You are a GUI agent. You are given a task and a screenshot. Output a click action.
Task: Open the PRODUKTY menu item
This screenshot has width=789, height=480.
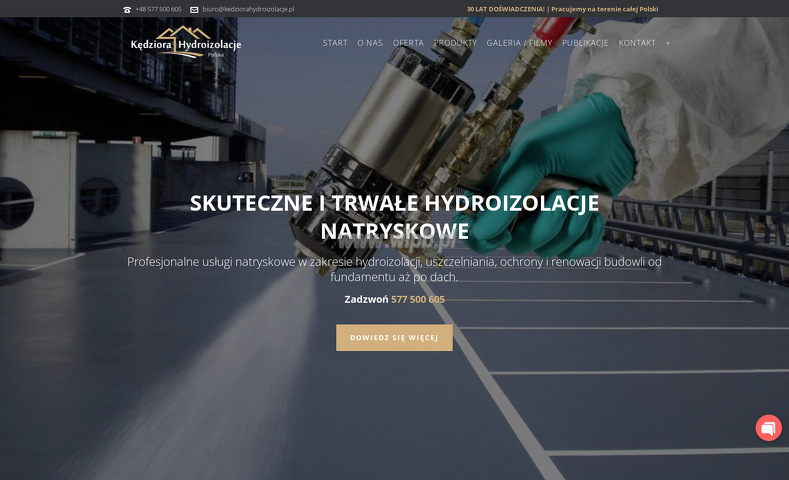click(455, 43)
